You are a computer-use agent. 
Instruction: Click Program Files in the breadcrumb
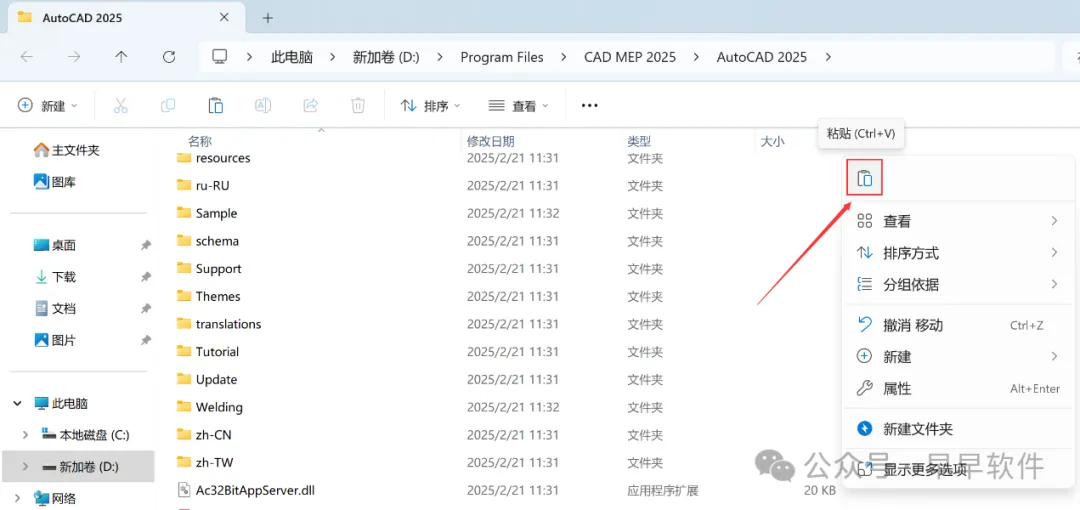coord(502,57)
